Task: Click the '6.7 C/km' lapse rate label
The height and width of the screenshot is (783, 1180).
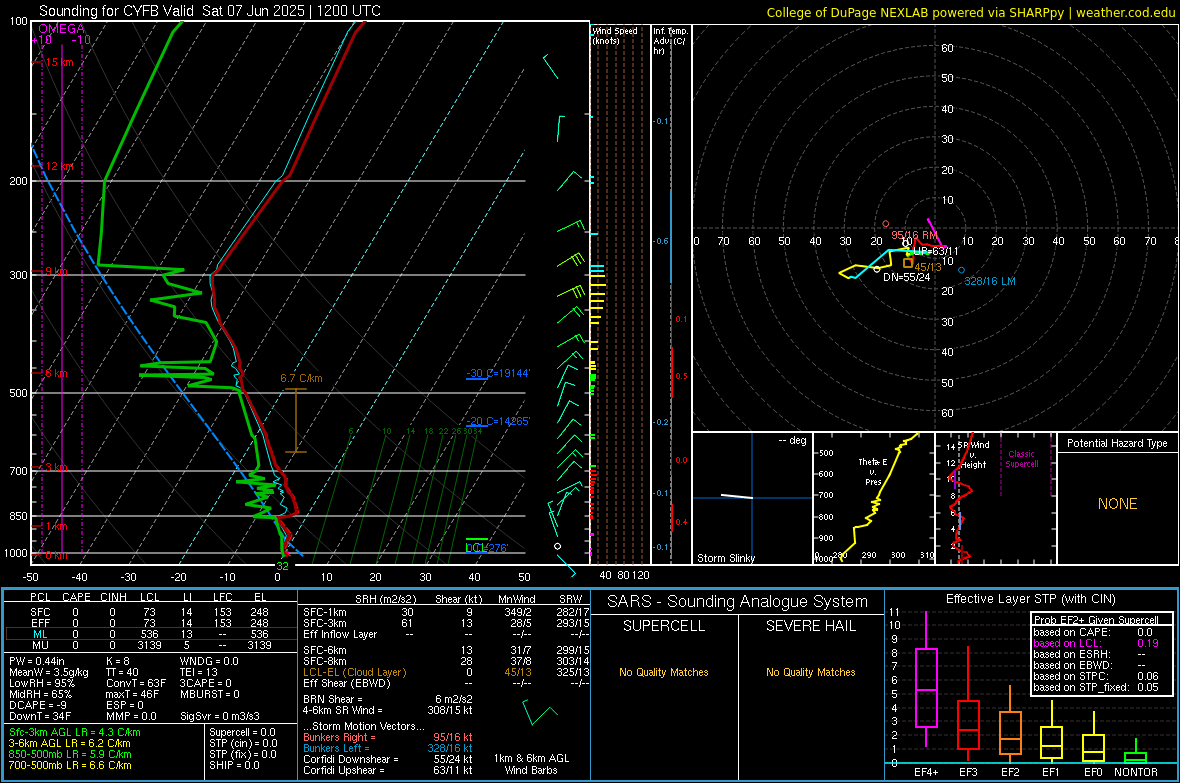Action: [x=301, y=378]
